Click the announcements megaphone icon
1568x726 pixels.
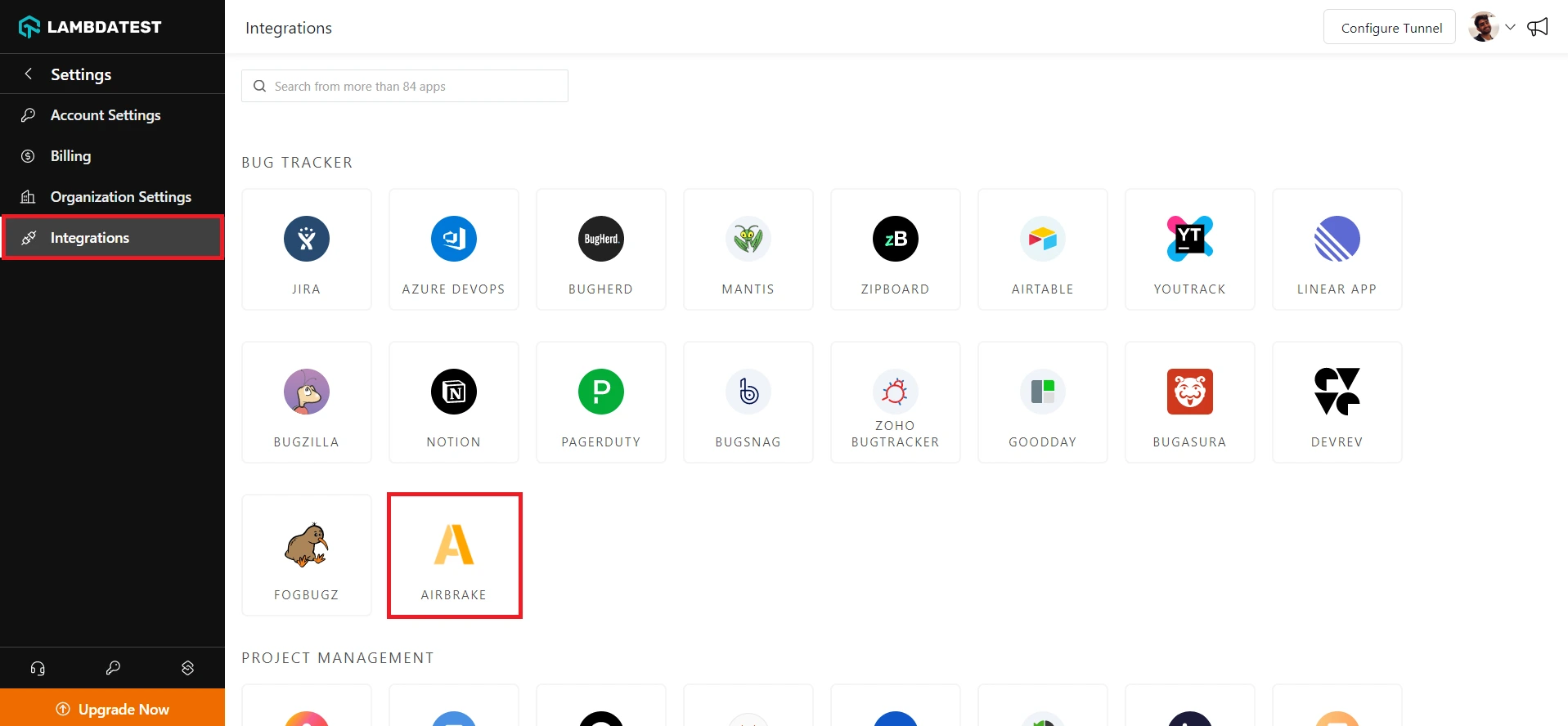pyautogui.click(x=1538, y=27)
